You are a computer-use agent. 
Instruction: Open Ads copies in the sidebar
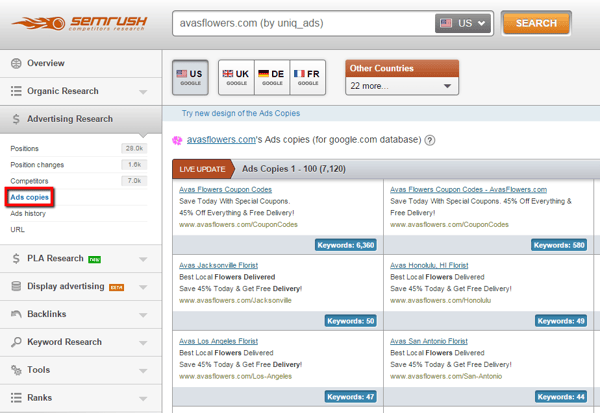click(x=30, y=197)
